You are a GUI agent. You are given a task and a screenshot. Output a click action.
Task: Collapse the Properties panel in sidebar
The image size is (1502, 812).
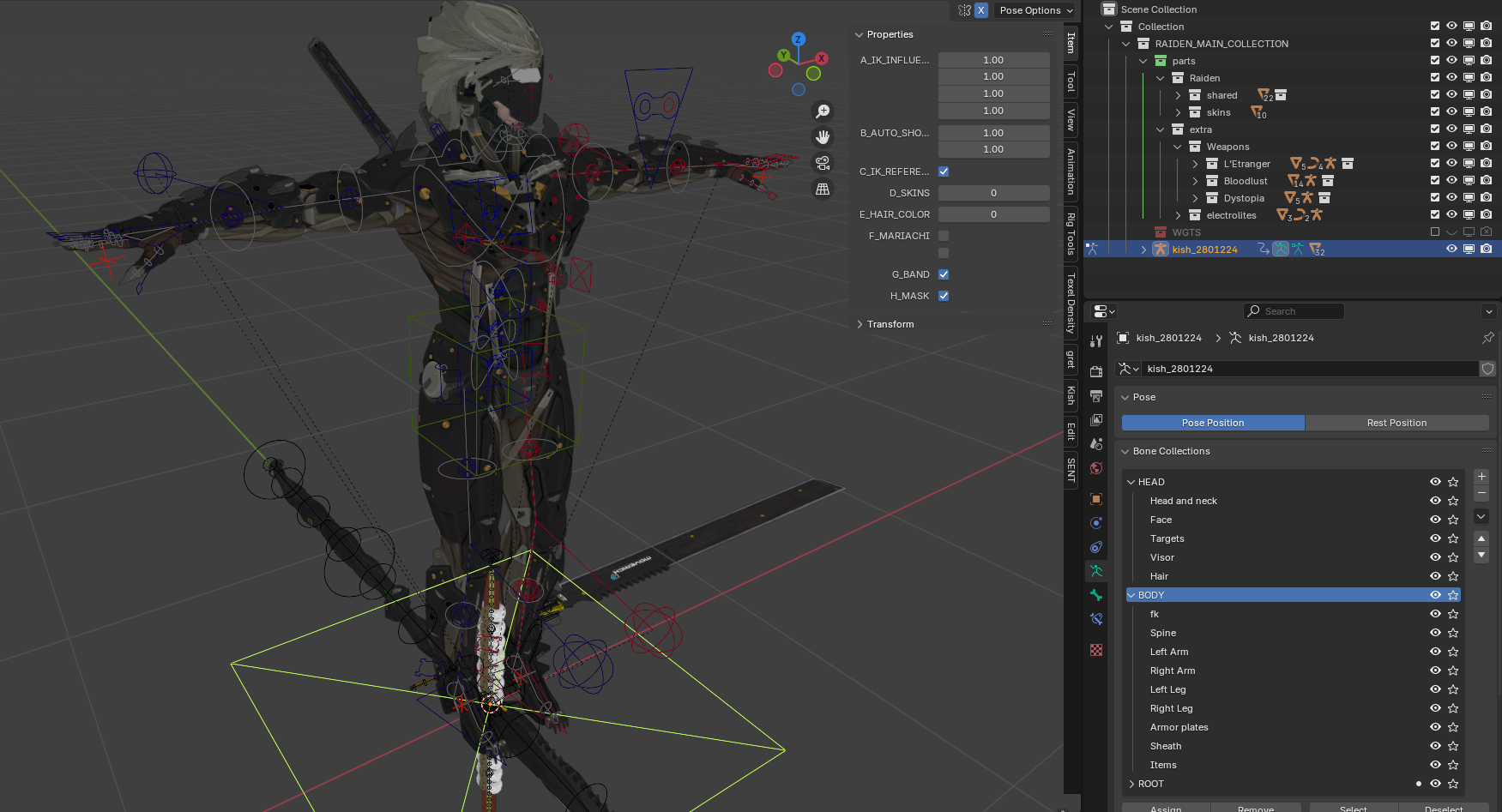pyautogui.click(x=860, y=34)
